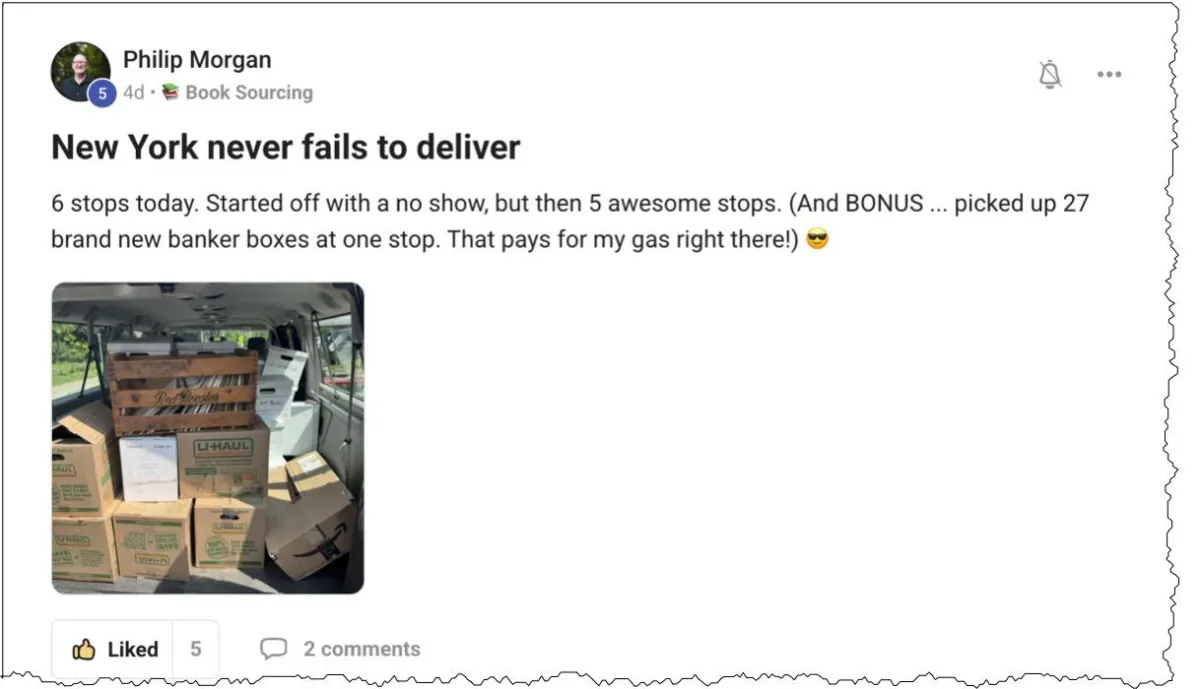The width and height of the screenshot is (1200, 689).
Task: Click the 4d post timestamp
Action: coord(133,92)
